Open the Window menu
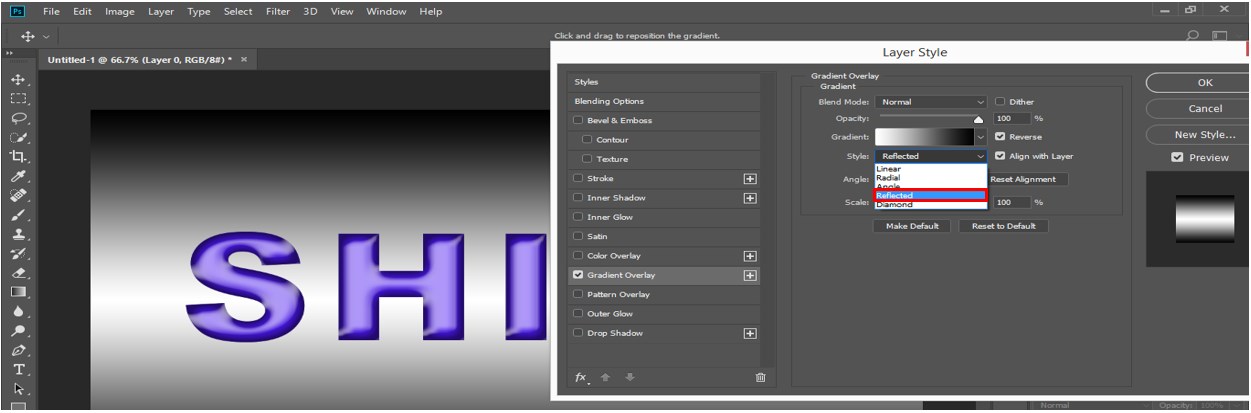The image size is (1251, 413). tap(386, 11)
